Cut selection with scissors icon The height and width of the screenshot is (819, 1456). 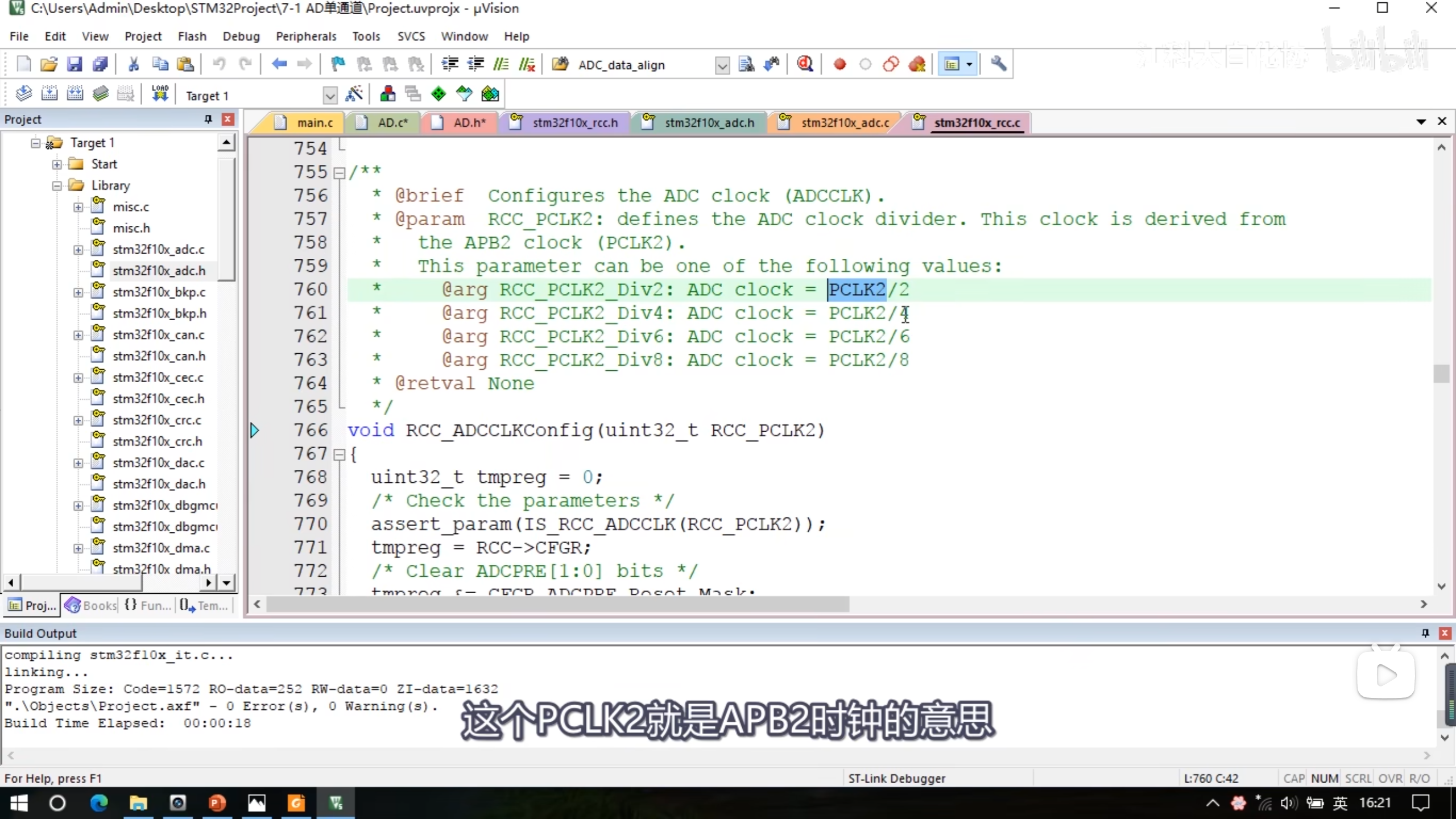click(x=134, y=64)
